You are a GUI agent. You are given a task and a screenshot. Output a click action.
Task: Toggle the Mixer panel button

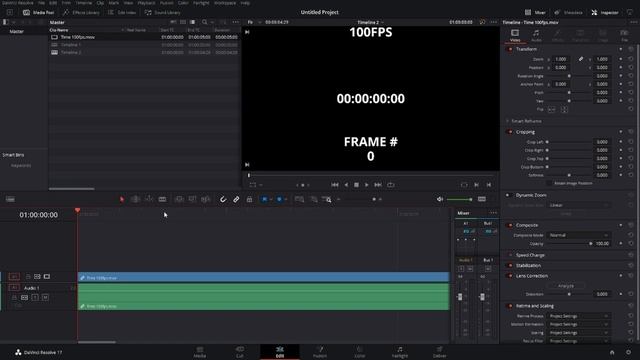pos(535,13)
